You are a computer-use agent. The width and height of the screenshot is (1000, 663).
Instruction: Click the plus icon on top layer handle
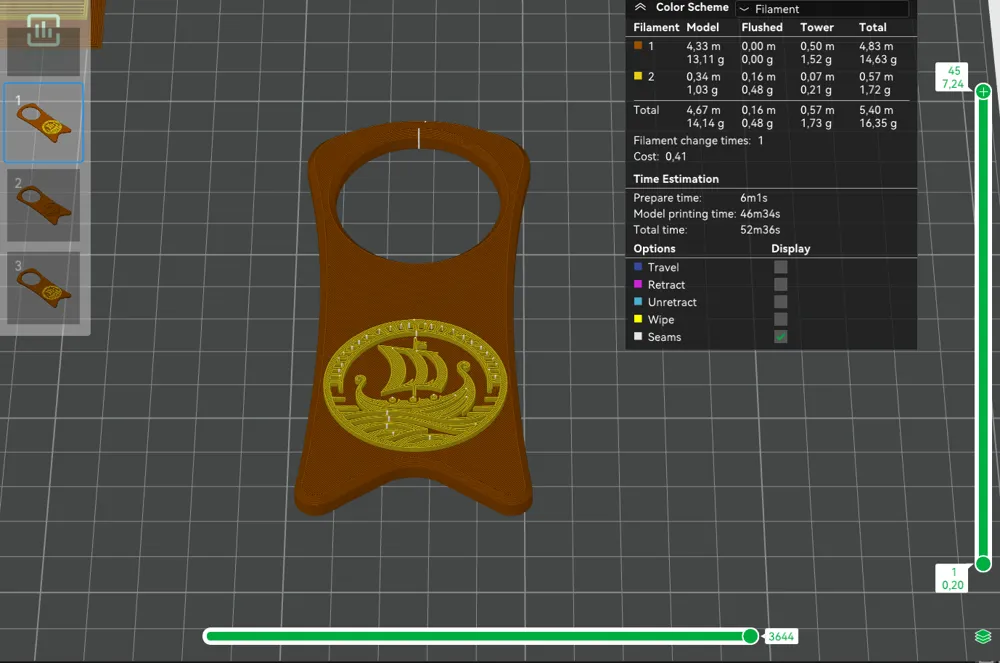click(984, 91)
